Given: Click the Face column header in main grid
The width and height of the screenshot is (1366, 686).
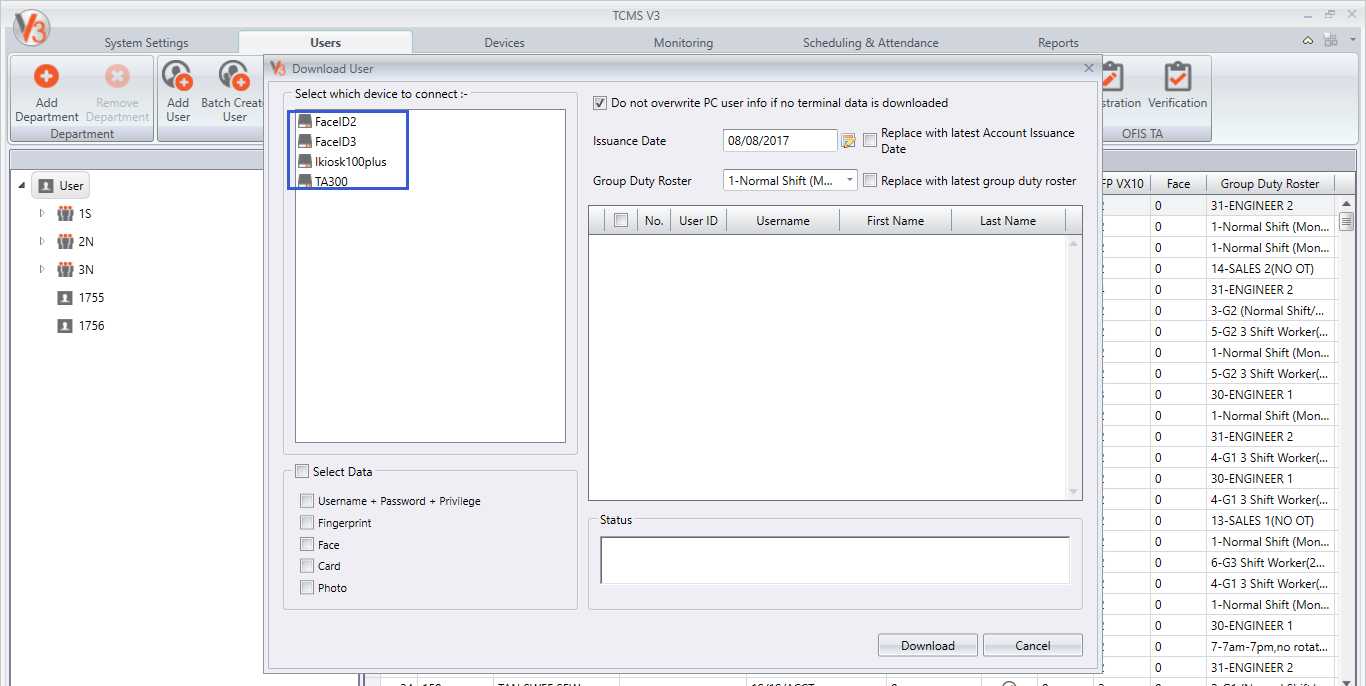Looking at the screenshot, I should [1178, 183].
